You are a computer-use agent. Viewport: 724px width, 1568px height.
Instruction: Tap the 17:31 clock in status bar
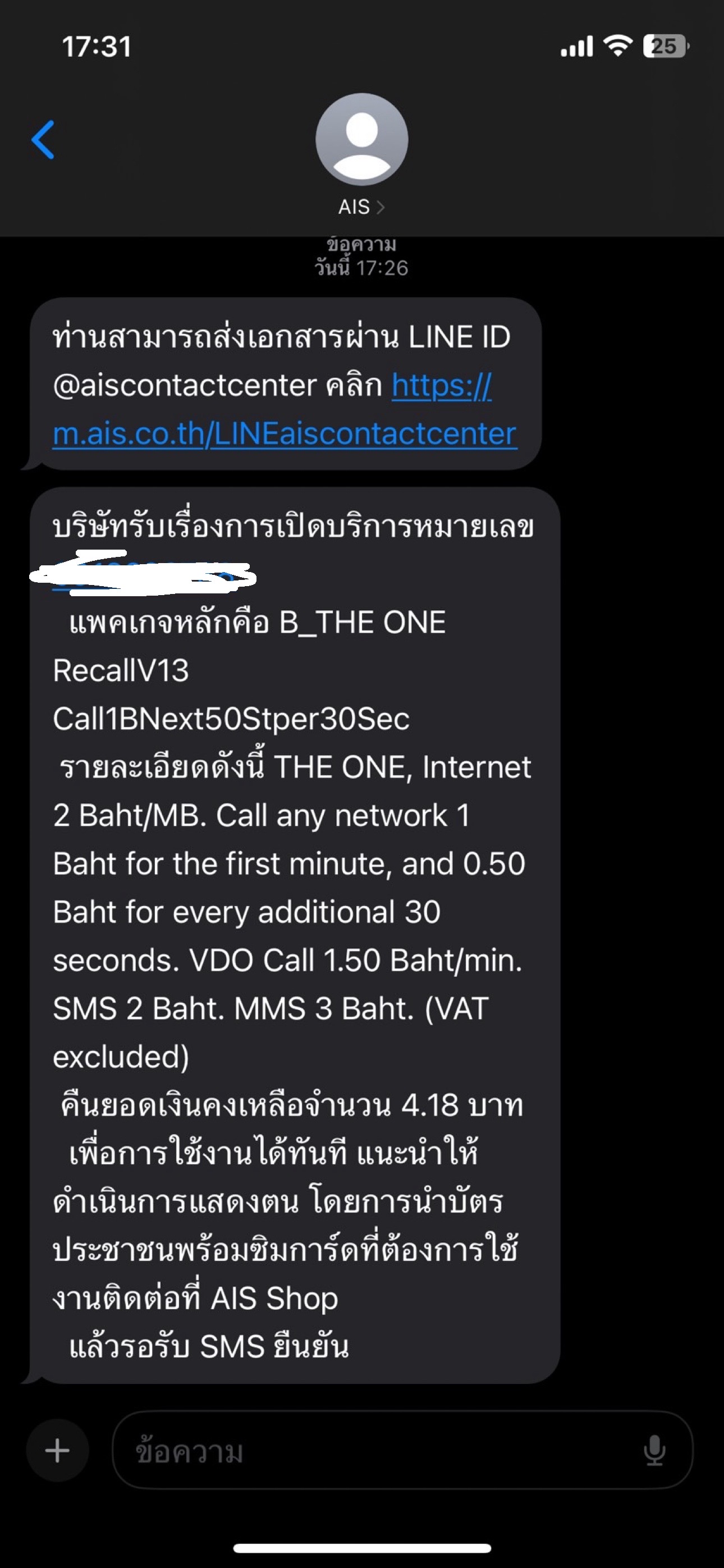pyautogui.click(x=97, y=47)
